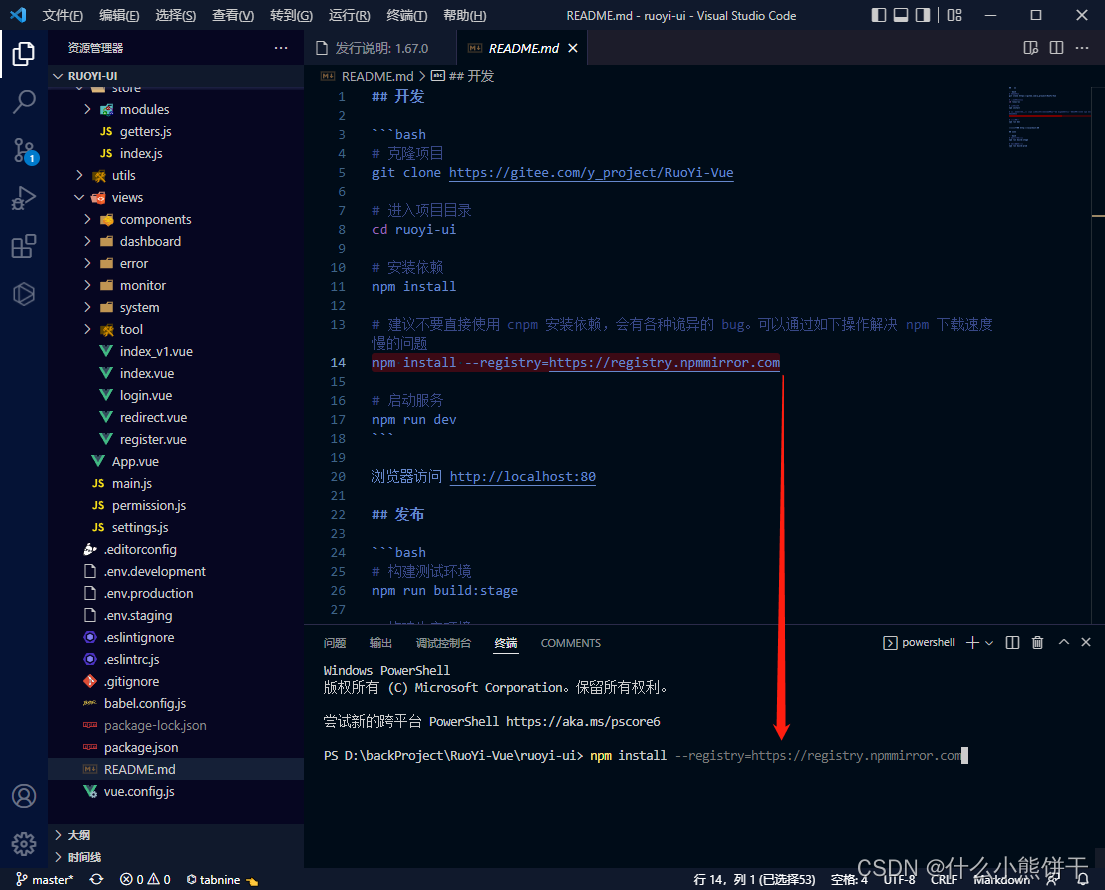This screenshot has width=1105, height=890.
Task: Open markdown preview to the side
Action: (x=1030, y=48)
